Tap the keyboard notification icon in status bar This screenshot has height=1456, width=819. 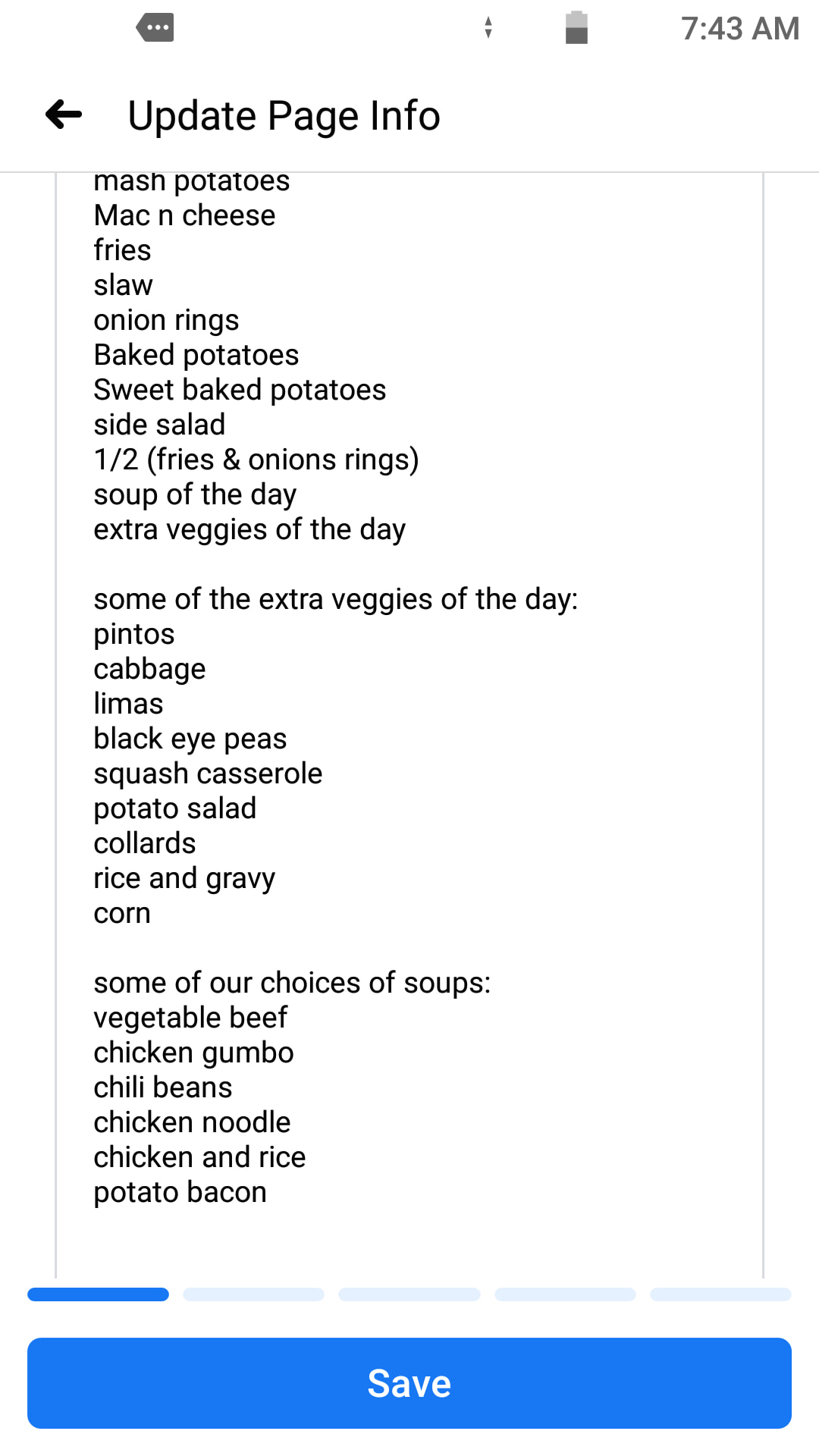tap(155, 28)
